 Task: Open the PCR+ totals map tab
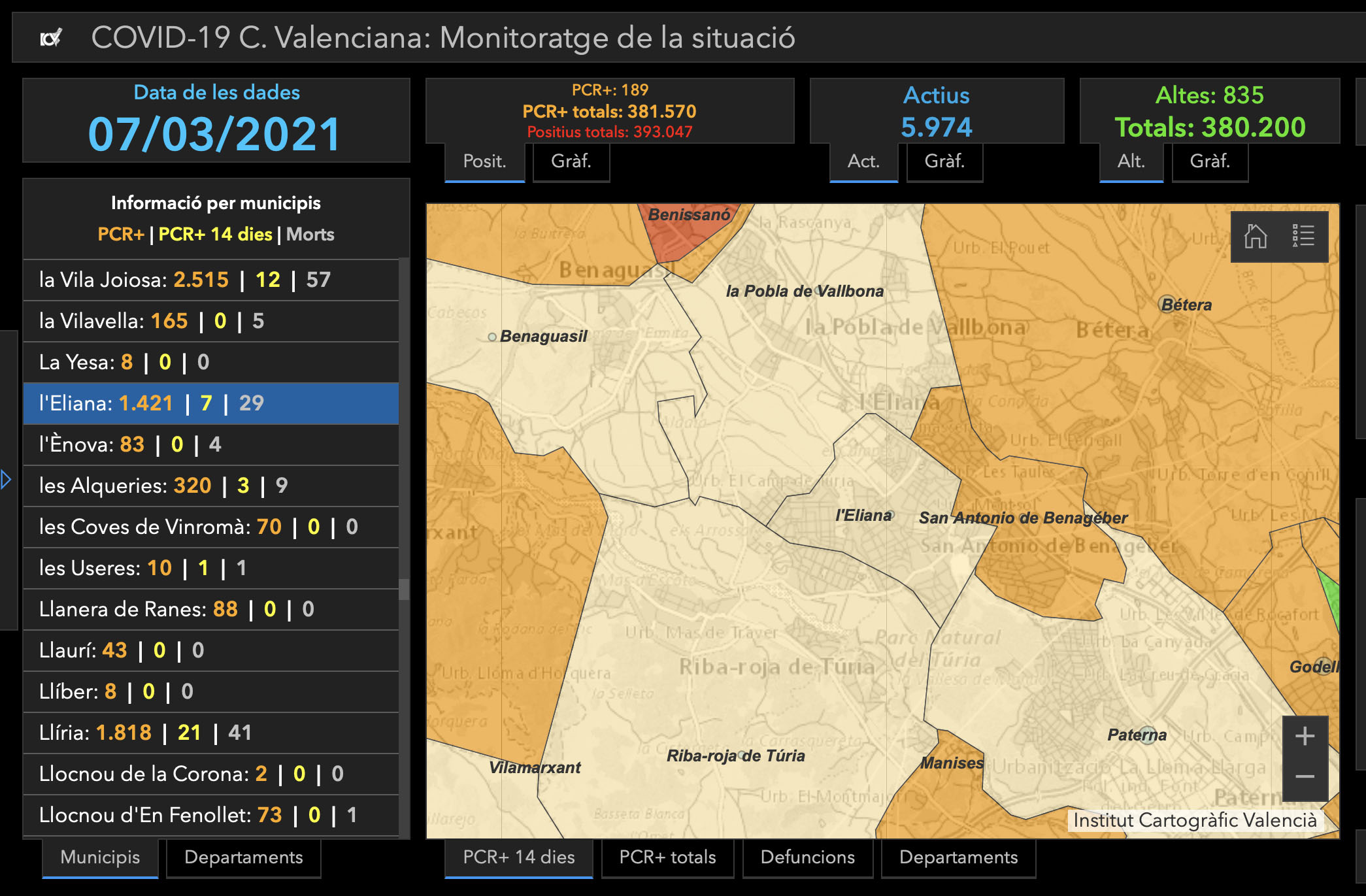667,857
